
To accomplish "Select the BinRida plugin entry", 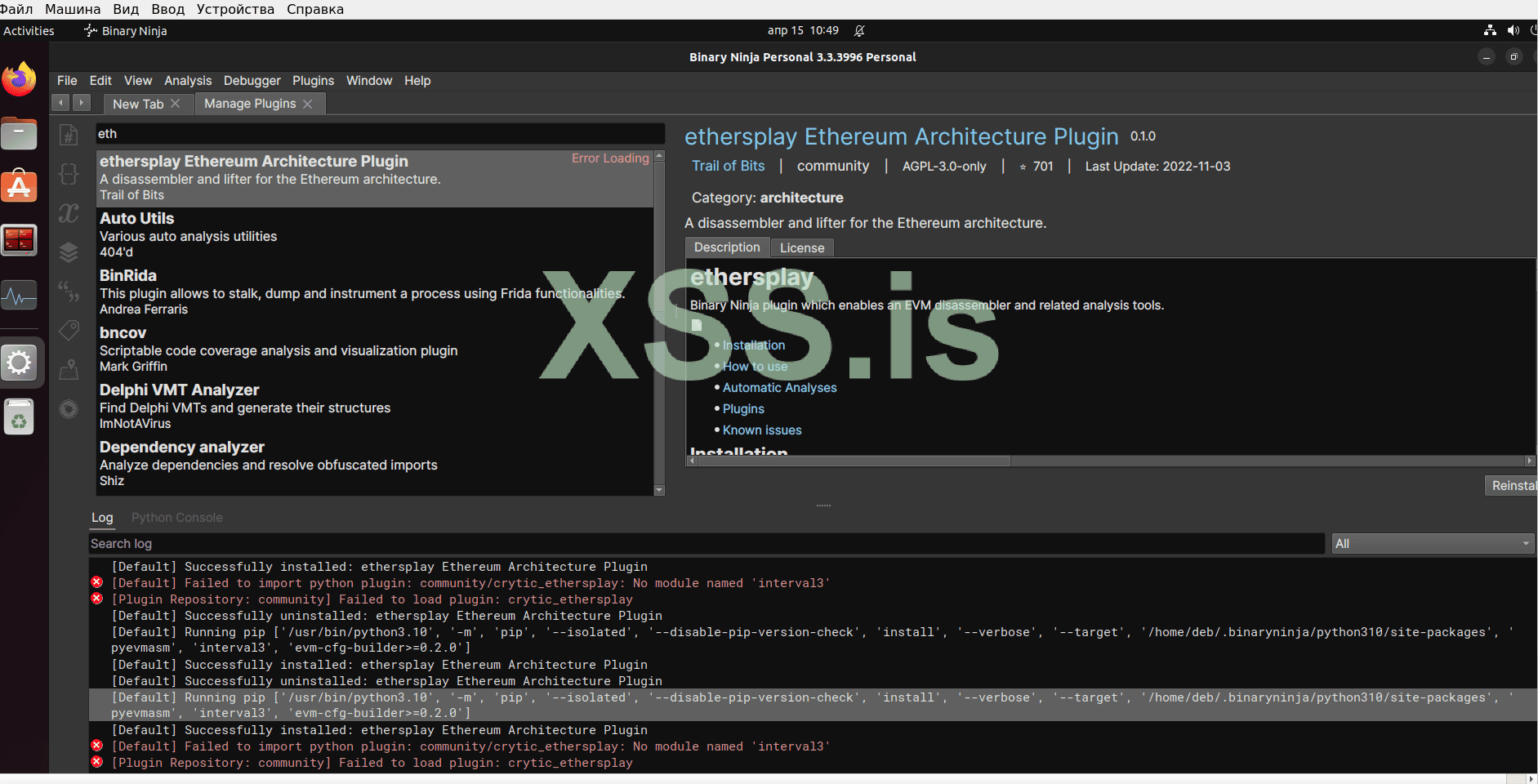I will coord(375,292).
